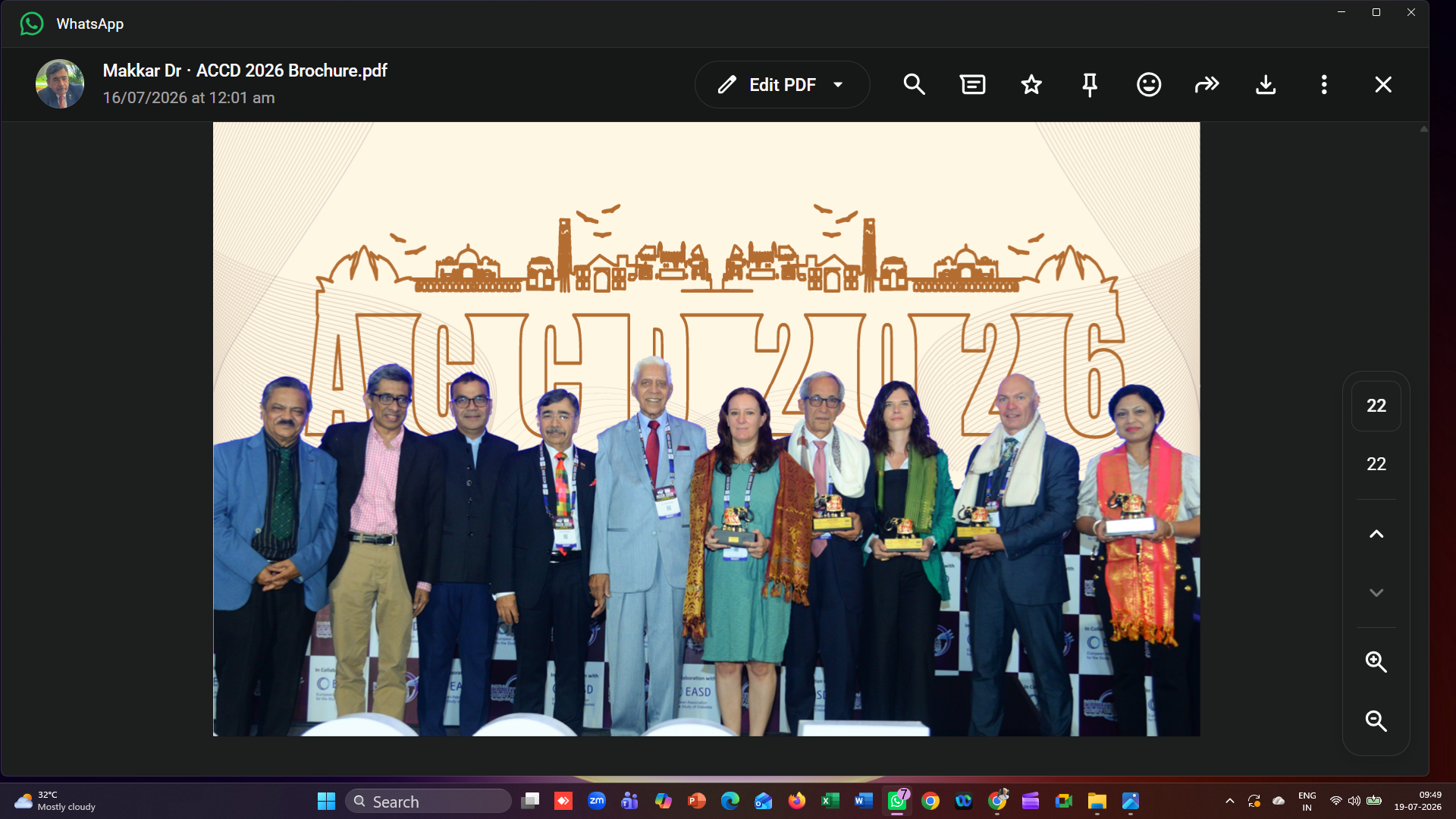Zoom out of the PDF page
Image resolution: width=1456 pixels, height=819 pixels.
1376,720
